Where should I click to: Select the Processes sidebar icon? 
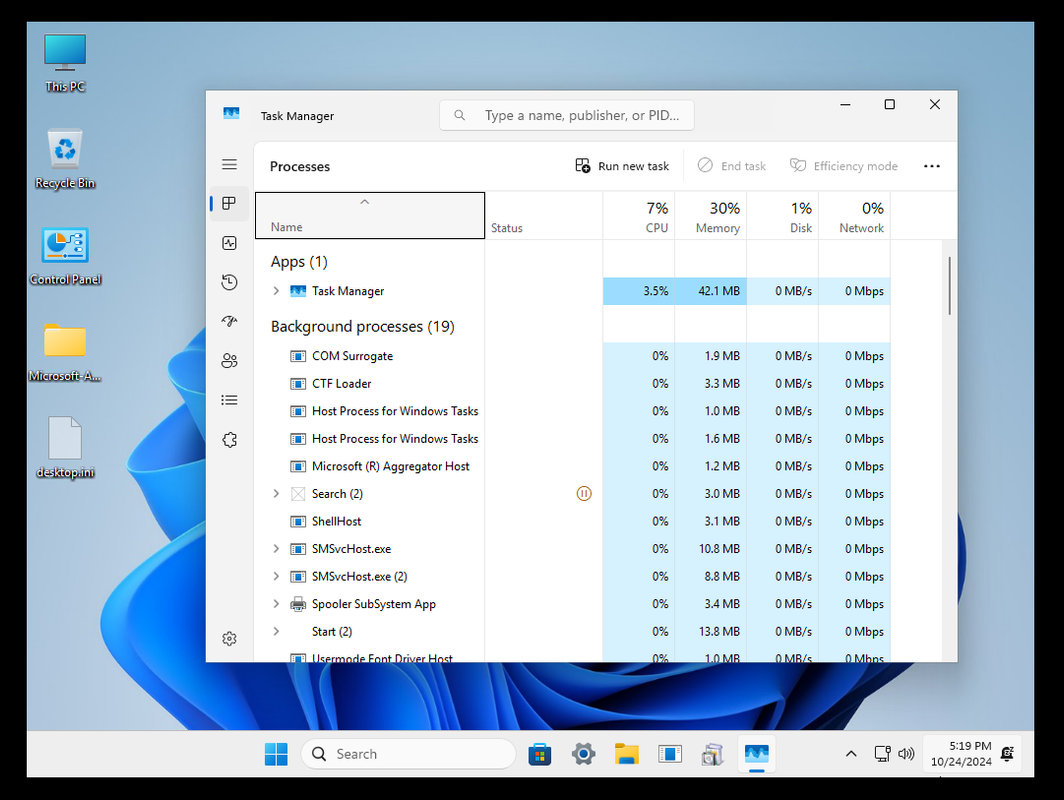[x=229, y=204]
